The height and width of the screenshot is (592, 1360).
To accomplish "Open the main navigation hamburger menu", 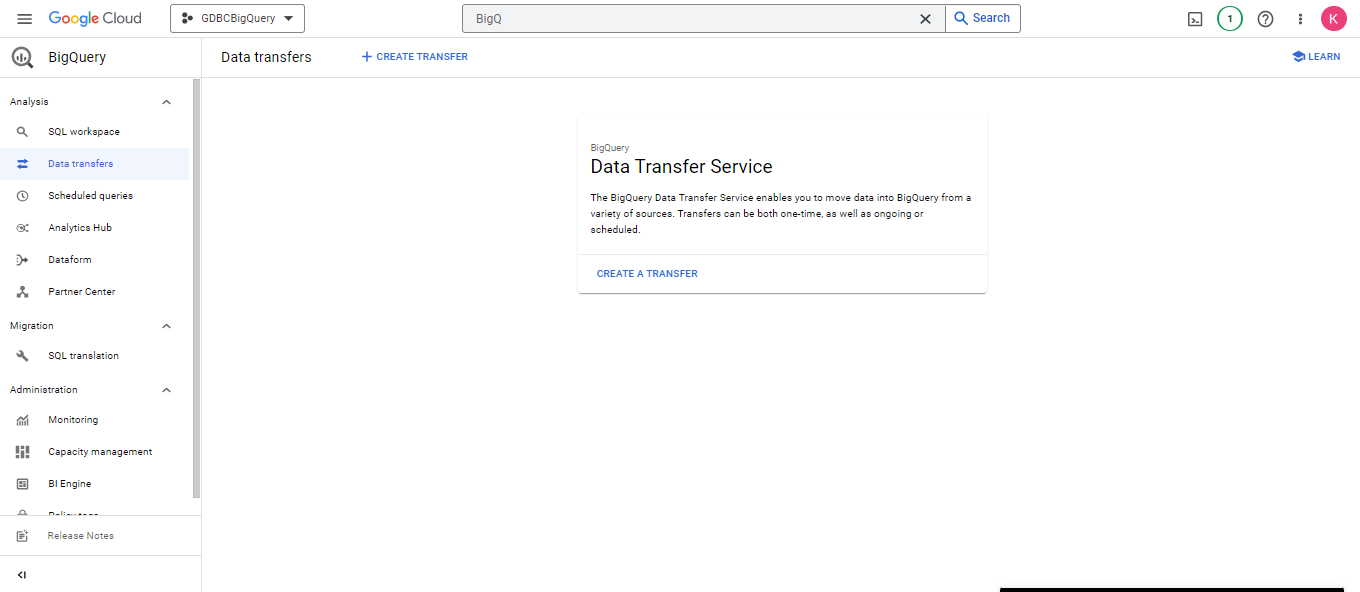I will (25, 19).
